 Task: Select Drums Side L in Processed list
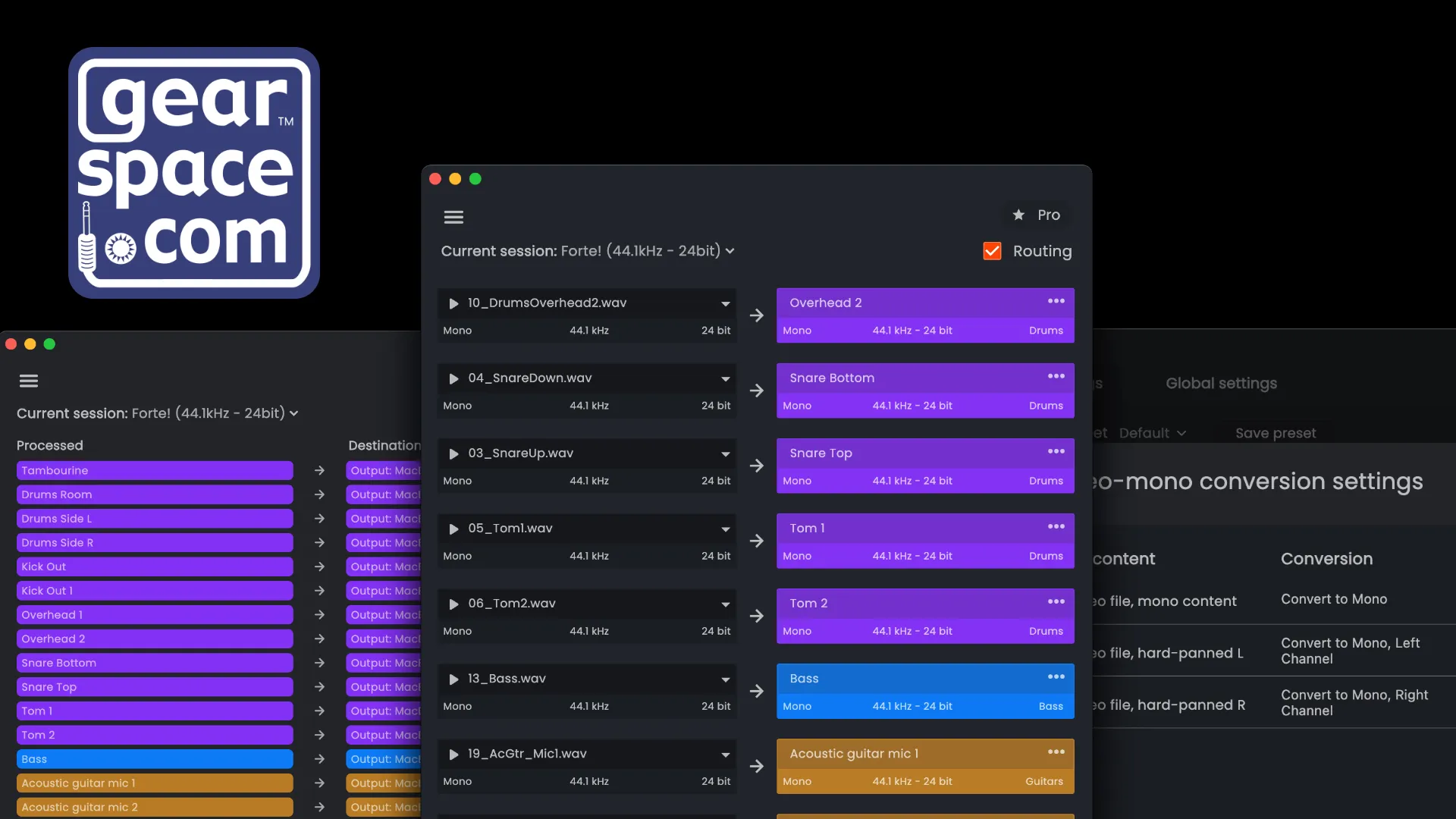pyautogui.click(x=155, y=519)
